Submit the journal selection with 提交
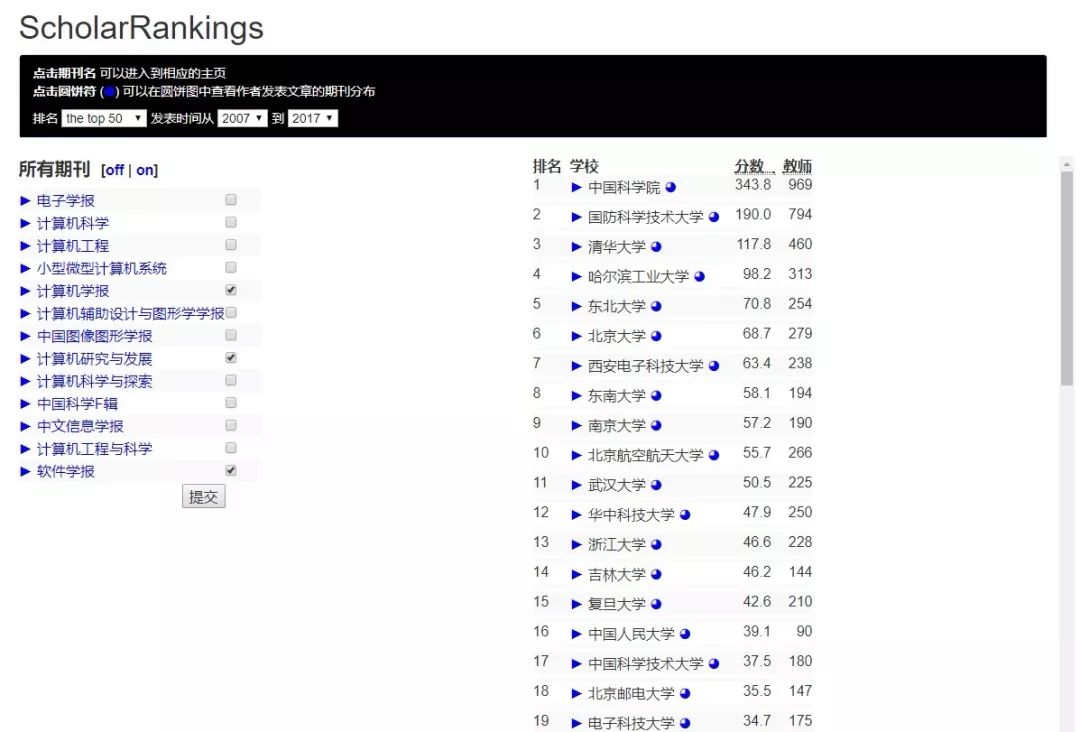The image size is (1080, 732). coord(203,496)
